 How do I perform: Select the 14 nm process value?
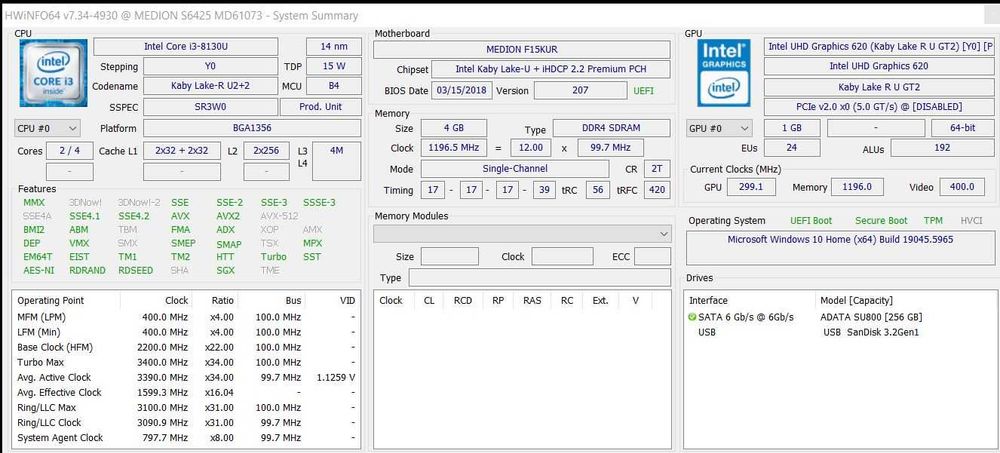[x=334, y=47]
